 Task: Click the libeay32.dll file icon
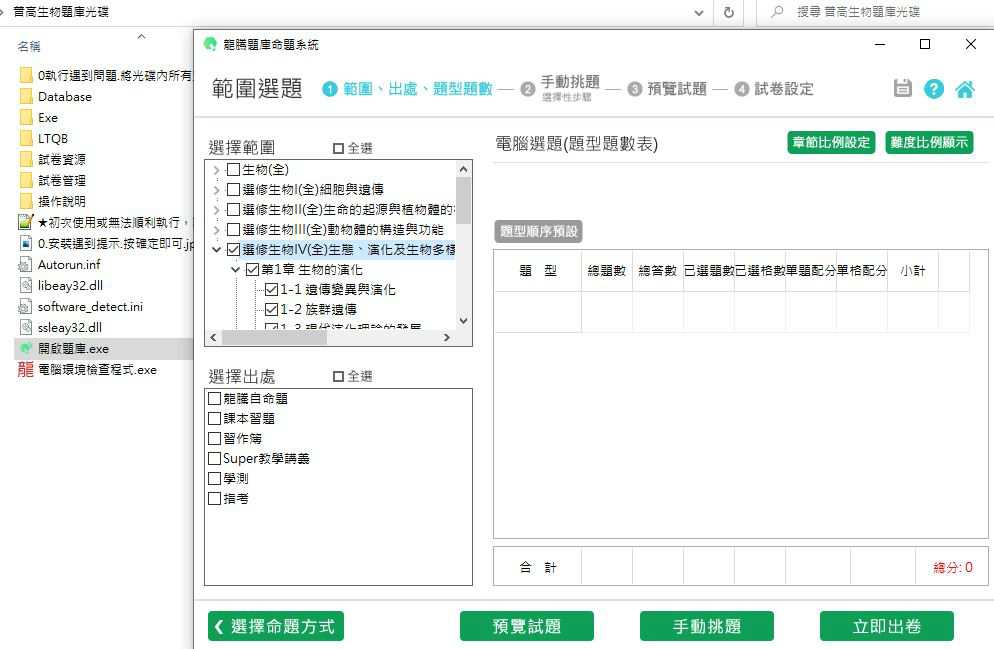coord(25,285)
